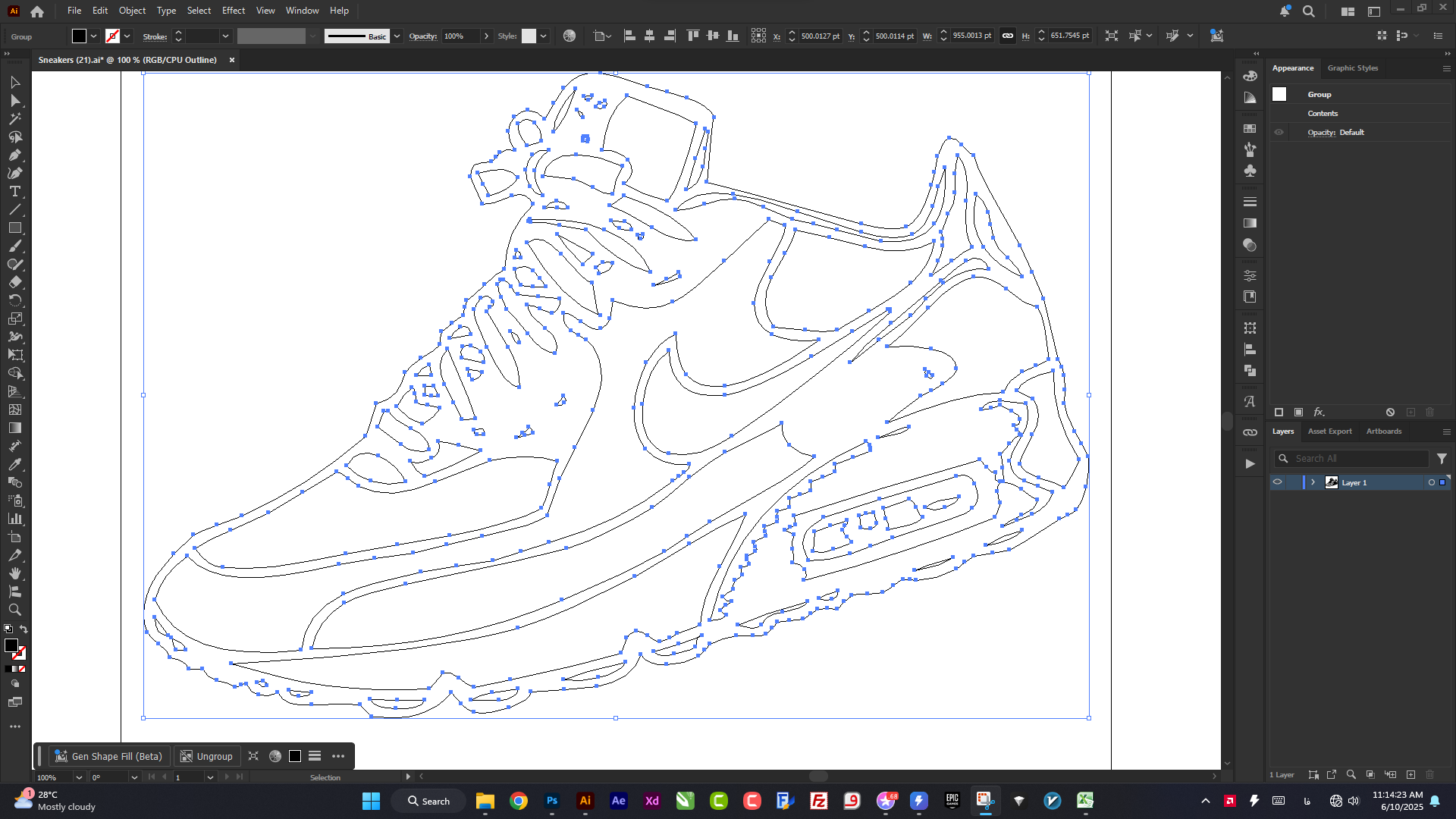Viewport: 1456px width, 819px height.
Task: Click the Add New Effect fx icon
Action: click(x=1319, y=412)
